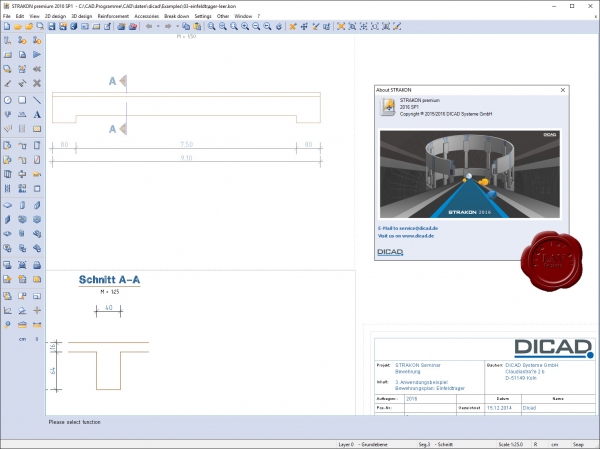This screenshot has height=449, width=600.
Task: Click the chart graph tool icon
Action: (8, 310)
